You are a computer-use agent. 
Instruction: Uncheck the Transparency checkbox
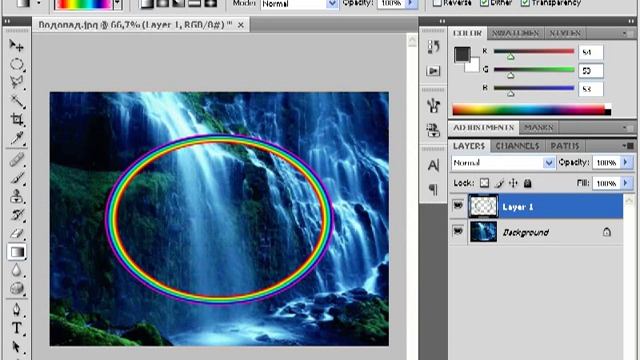pos(525,3)
